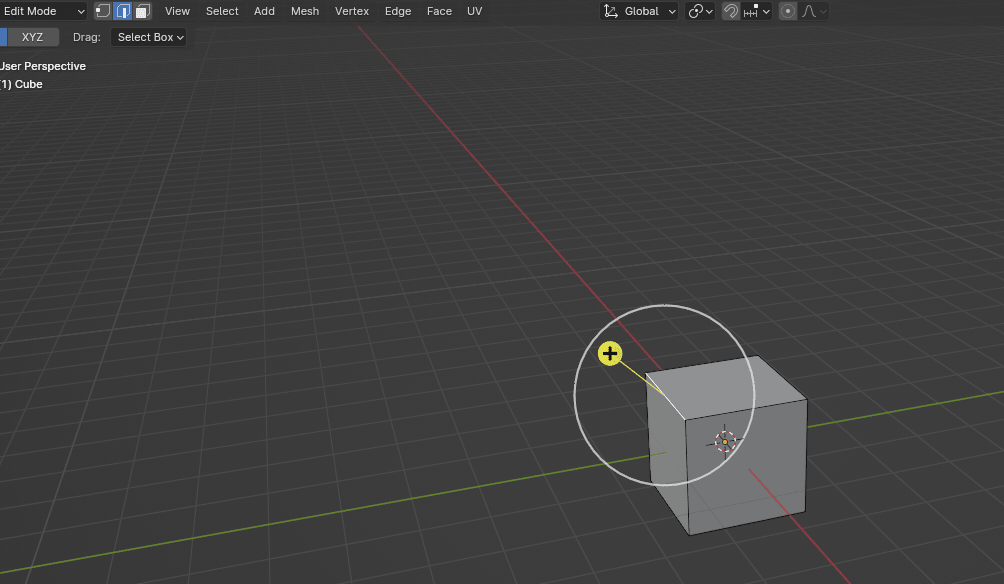Open the proportional editing falloff menu
1004x584 pixels.
click(x=814, y=11)
